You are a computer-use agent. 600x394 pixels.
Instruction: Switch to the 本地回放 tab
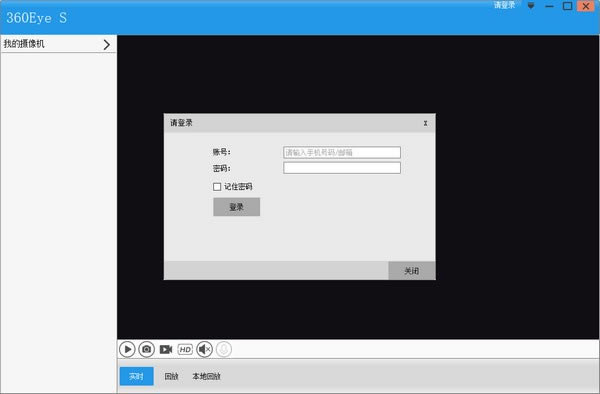click(206, 376)
